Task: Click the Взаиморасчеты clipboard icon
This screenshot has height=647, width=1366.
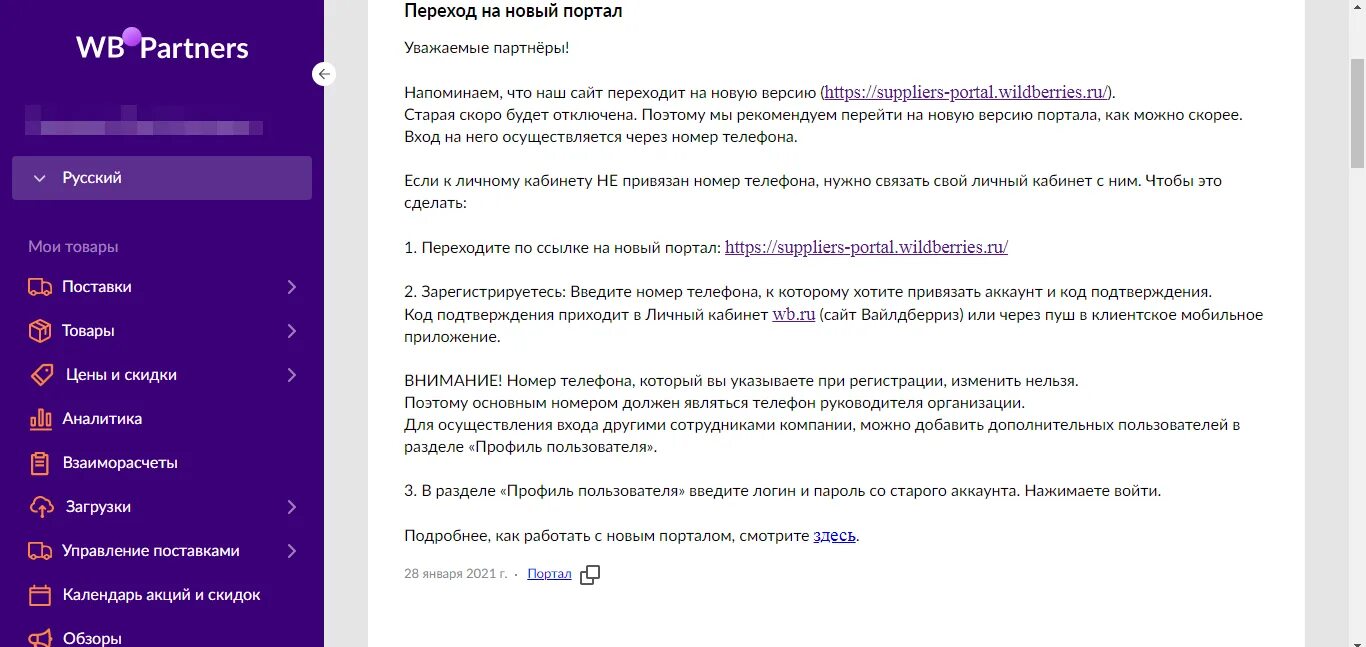Action: (x=40, y=463)
